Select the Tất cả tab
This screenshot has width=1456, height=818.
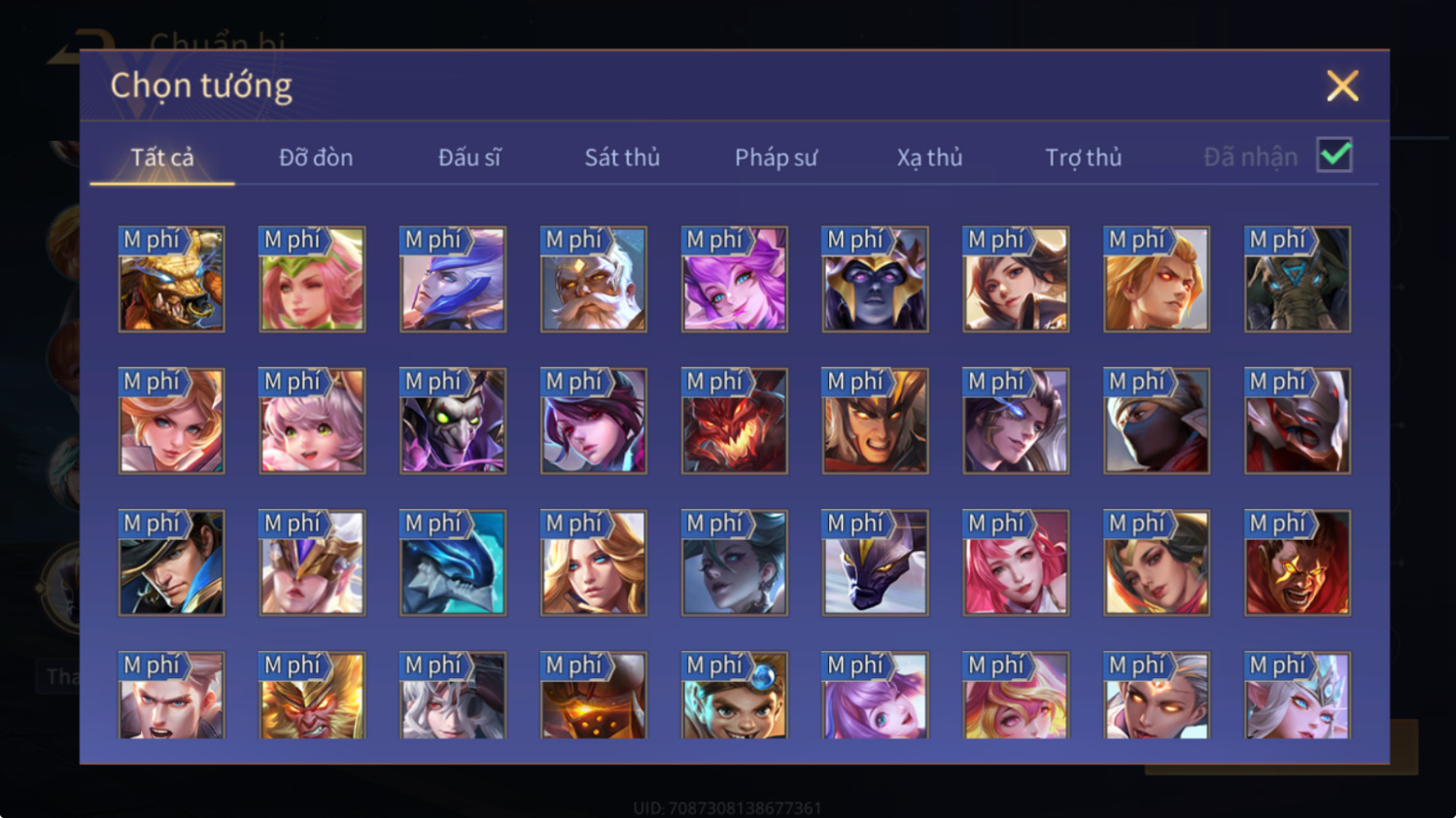tap(162, 157)
